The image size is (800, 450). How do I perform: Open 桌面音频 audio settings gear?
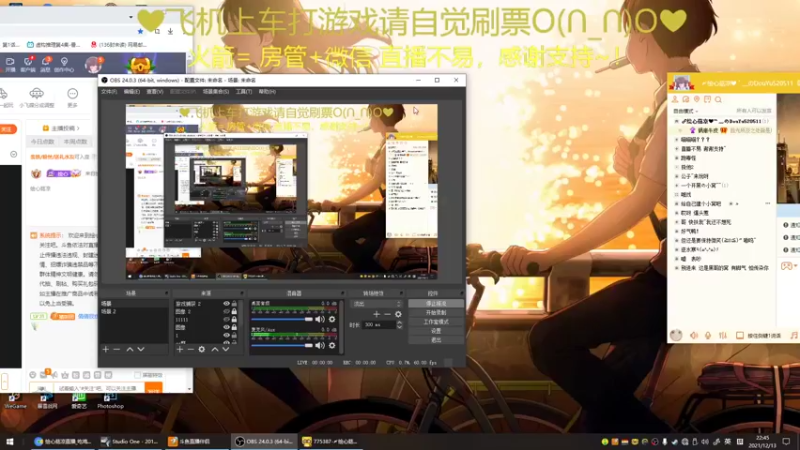[332, 319]
